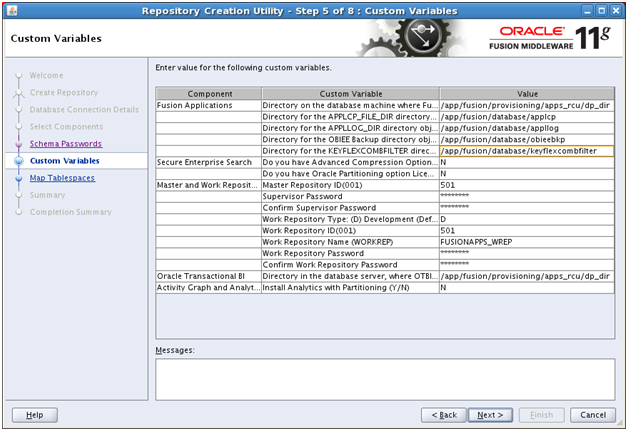Click the Create Repository step
The image size is (628, 431).
pyautogui.click(x=64, y=93)
